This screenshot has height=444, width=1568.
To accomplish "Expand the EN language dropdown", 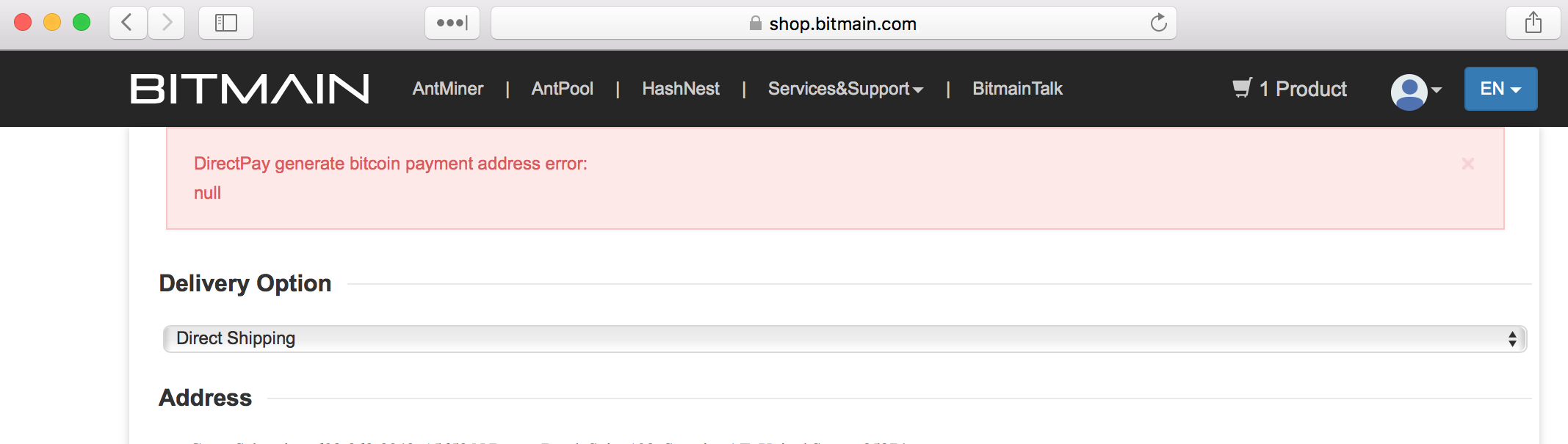I will (x=1500, y=89).
